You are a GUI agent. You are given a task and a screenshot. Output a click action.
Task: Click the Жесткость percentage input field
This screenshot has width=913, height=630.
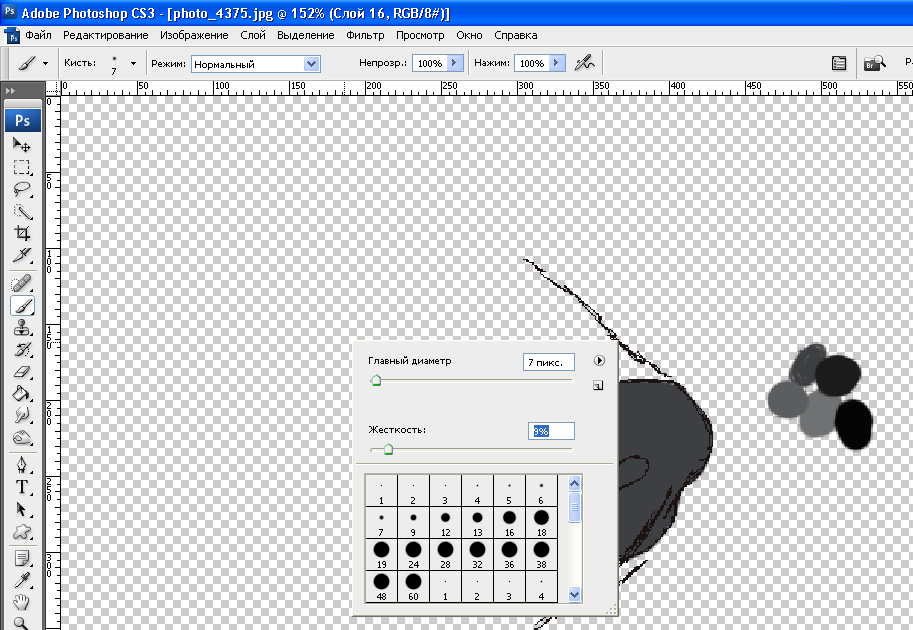[551, 431]
